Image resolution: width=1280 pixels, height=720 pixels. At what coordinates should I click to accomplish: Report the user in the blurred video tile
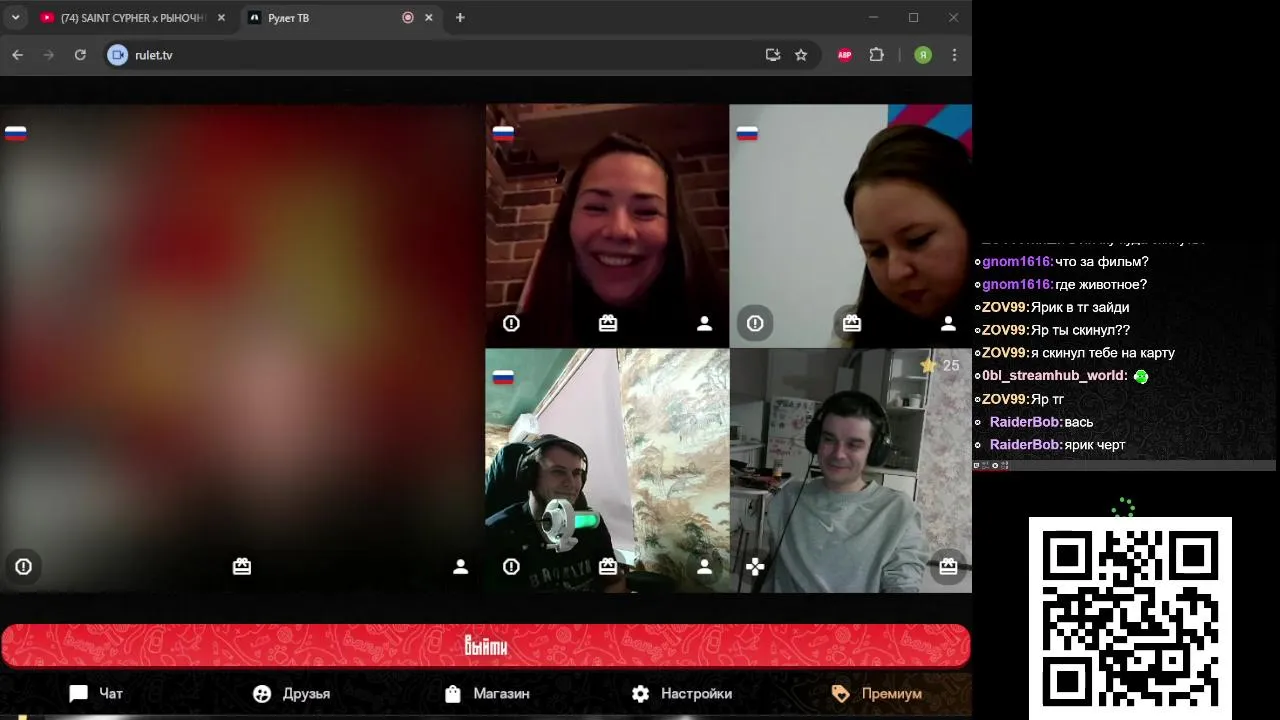pyautogui.click(x=23, y=567)
